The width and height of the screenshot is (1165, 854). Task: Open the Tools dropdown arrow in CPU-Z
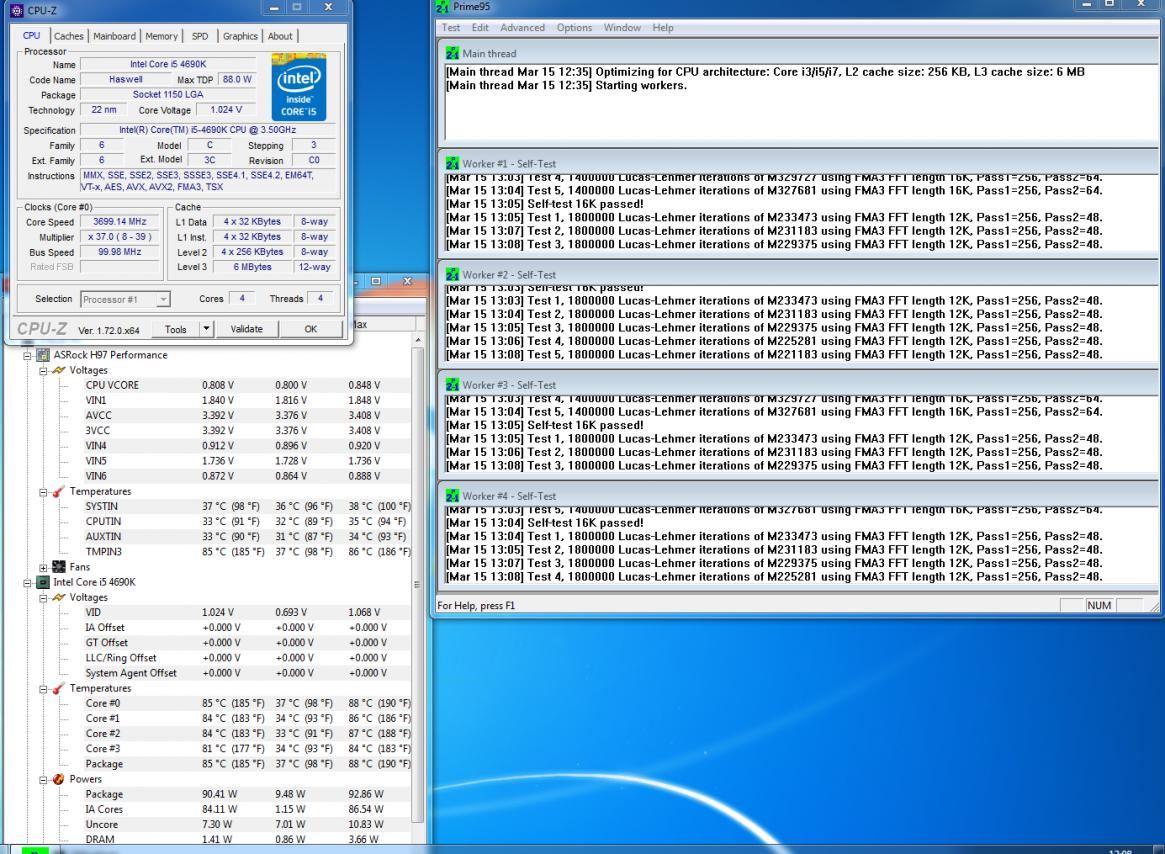pyautogui.click(x=206, y=329)
